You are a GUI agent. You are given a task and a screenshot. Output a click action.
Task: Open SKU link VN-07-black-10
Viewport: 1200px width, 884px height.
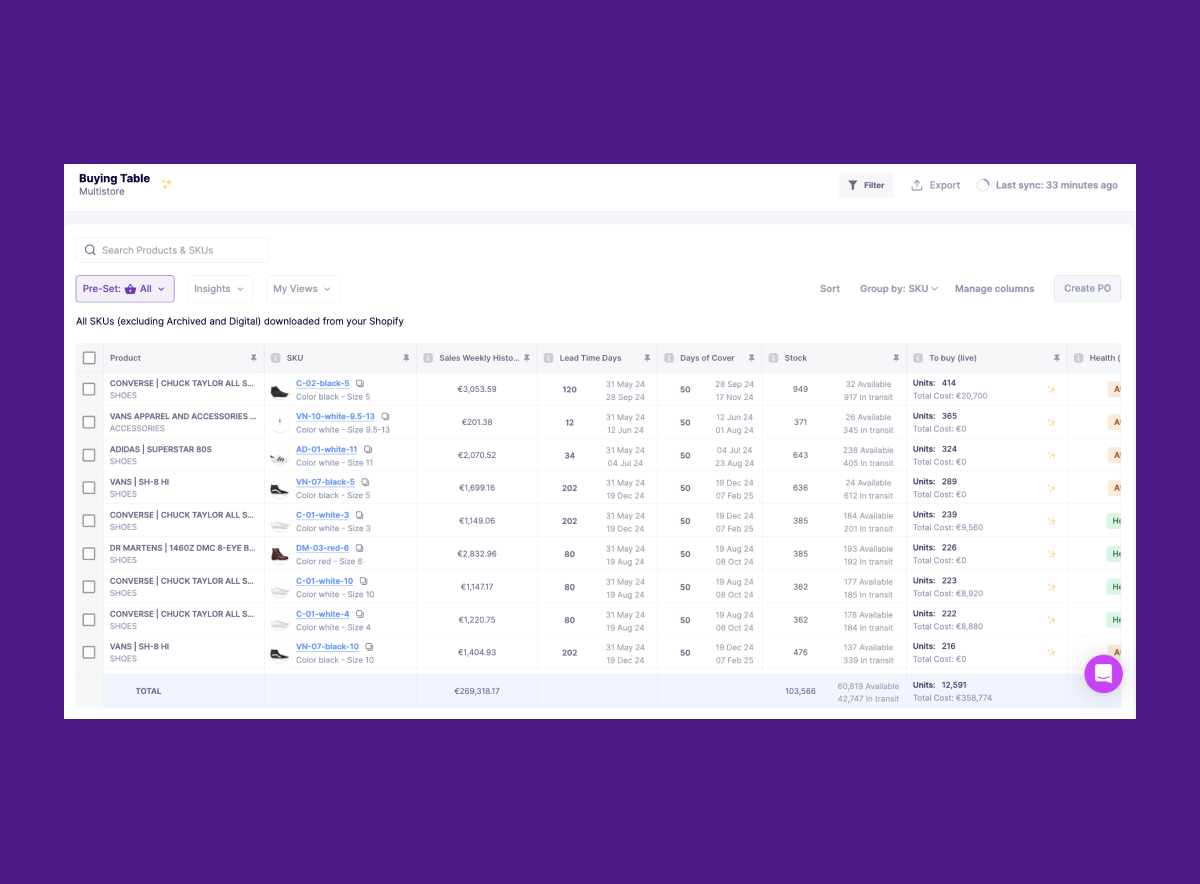pyautogui.click(x=327, y=647)
